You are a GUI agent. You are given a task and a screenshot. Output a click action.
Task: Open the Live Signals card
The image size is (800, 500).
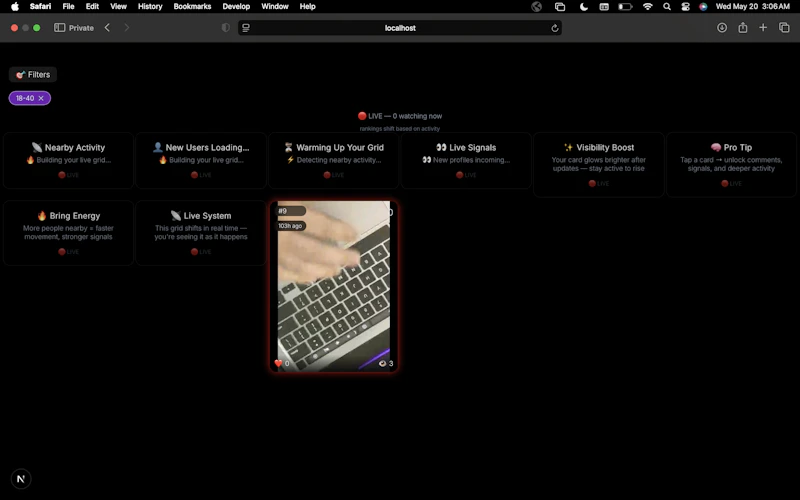[x=466, y=160]
